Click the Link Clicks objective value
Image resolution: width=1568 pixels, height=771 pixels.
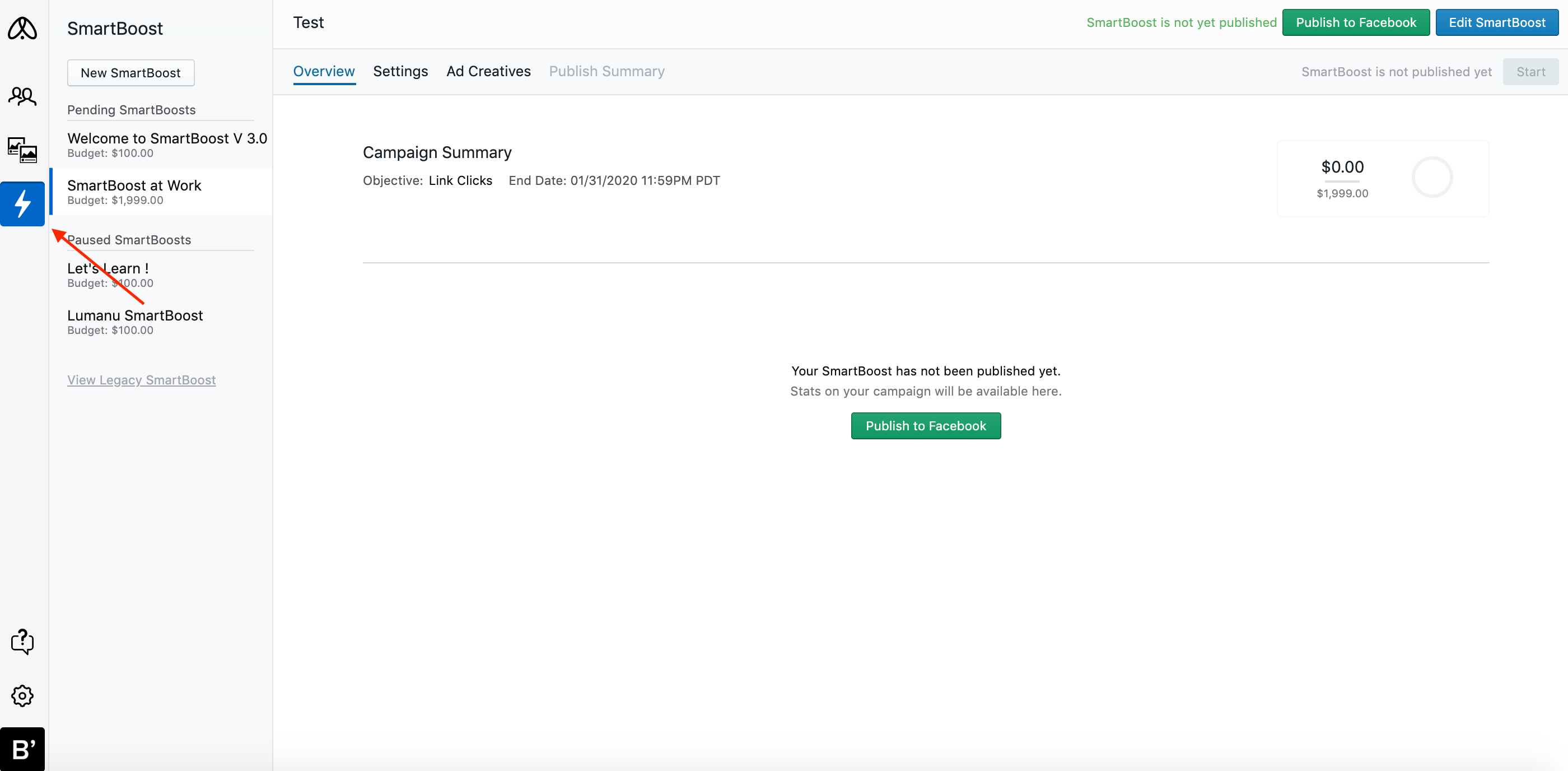[460, 180]
